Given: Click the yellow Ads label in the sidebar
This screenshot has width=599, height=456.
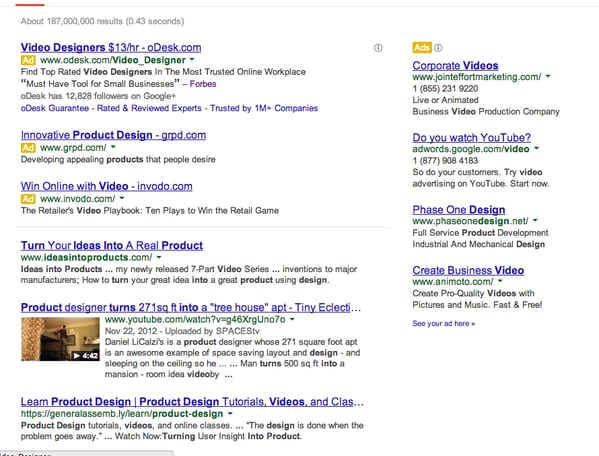Looking at the screenshot, I should coord(422,48).
